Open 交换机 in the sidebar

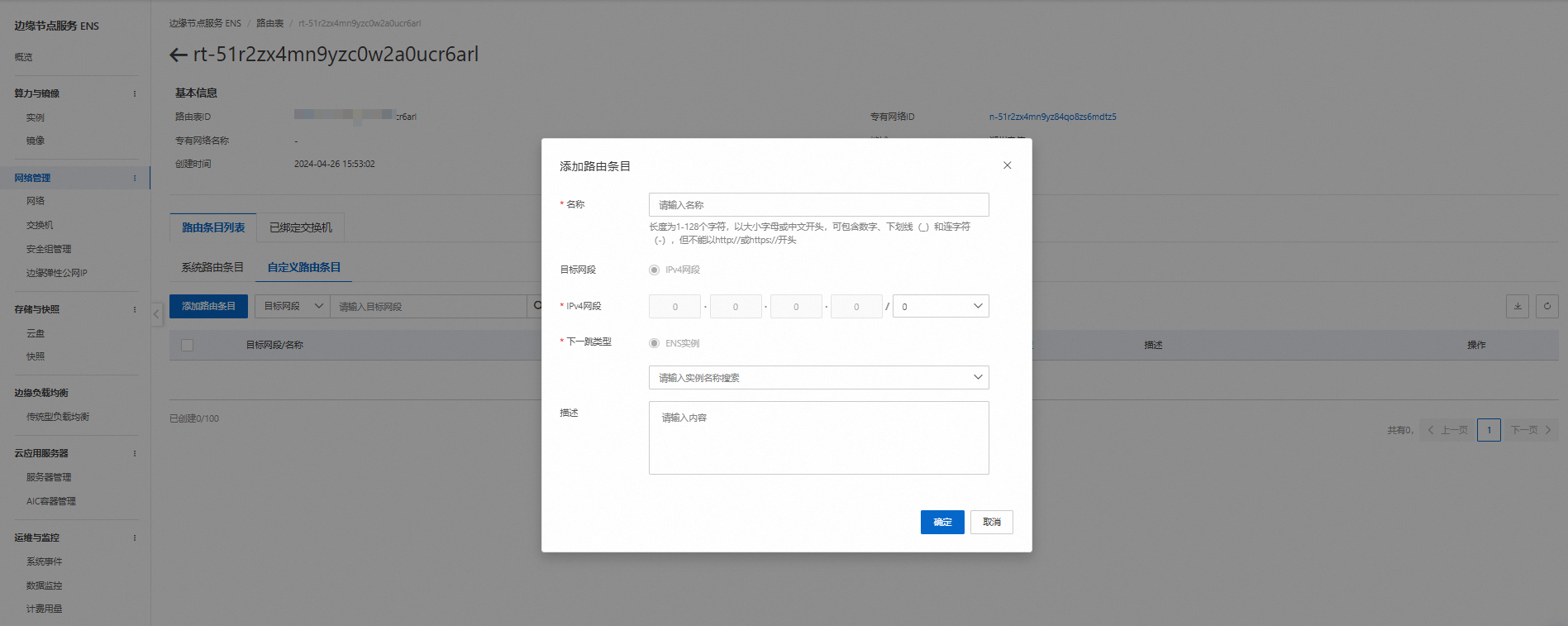pyautogui.click(x=40, y=225)
